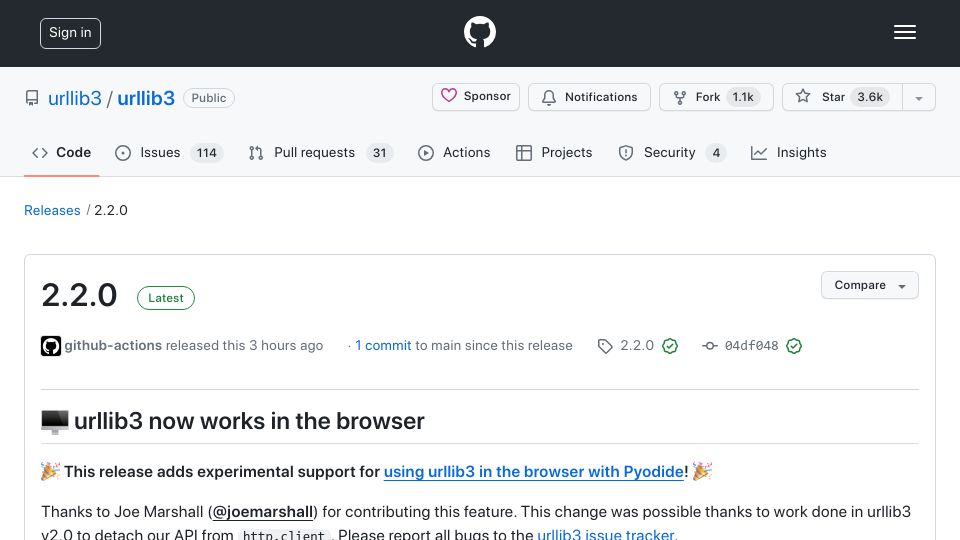Open the using urllib3 with Pyodide link
The height and width of the screenshot is (540, 960).
(x=534, y=472)
